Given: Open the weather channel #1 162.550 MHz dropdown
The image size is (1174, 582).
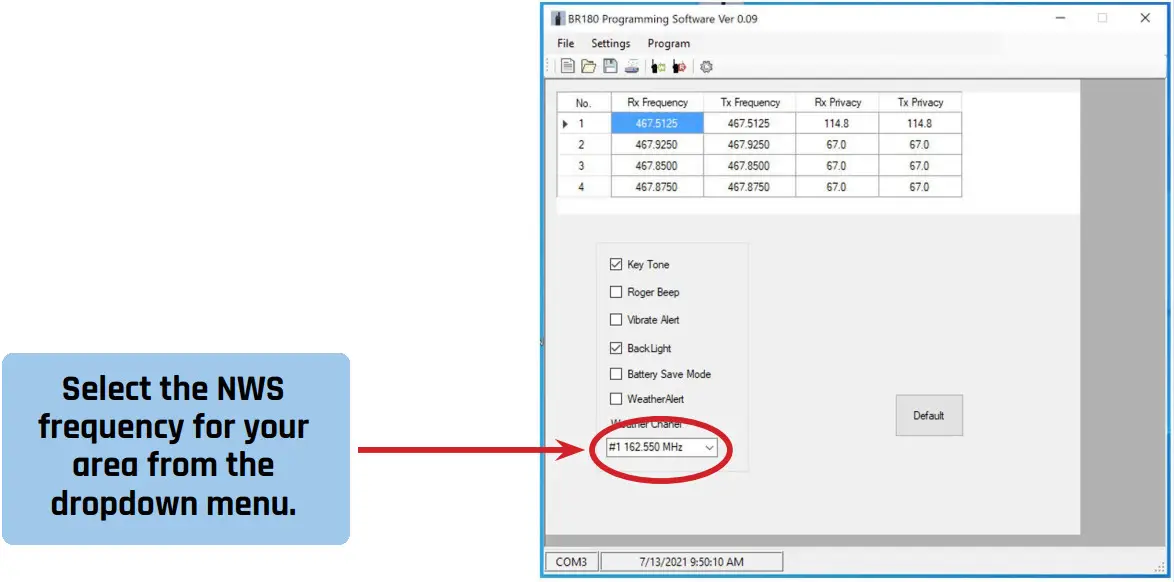Looking at the screenshot, I should (x=662, y=448).
